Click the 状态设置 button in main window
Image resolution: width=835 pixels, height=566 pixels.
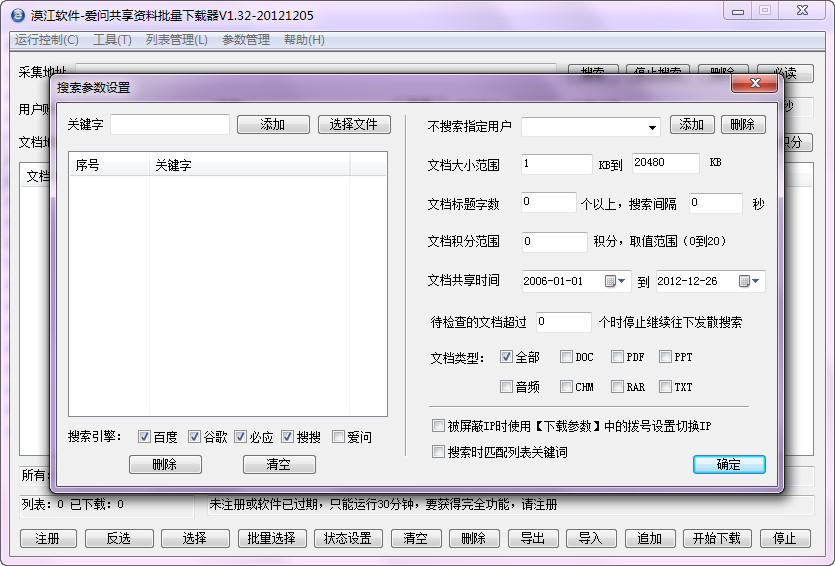tap(348, 538)
